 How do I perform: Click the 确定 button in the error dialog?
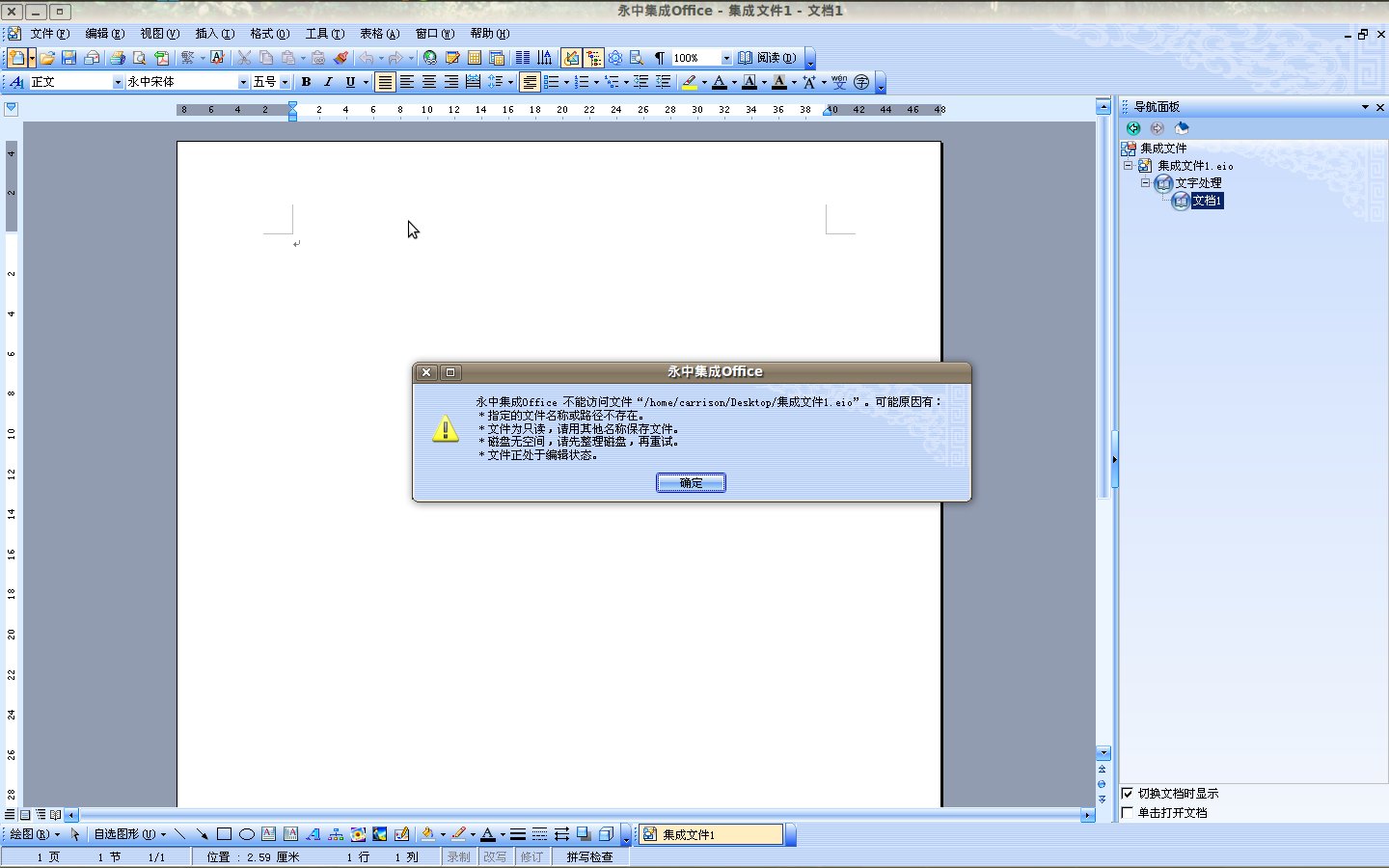click(x=691, y=482)
